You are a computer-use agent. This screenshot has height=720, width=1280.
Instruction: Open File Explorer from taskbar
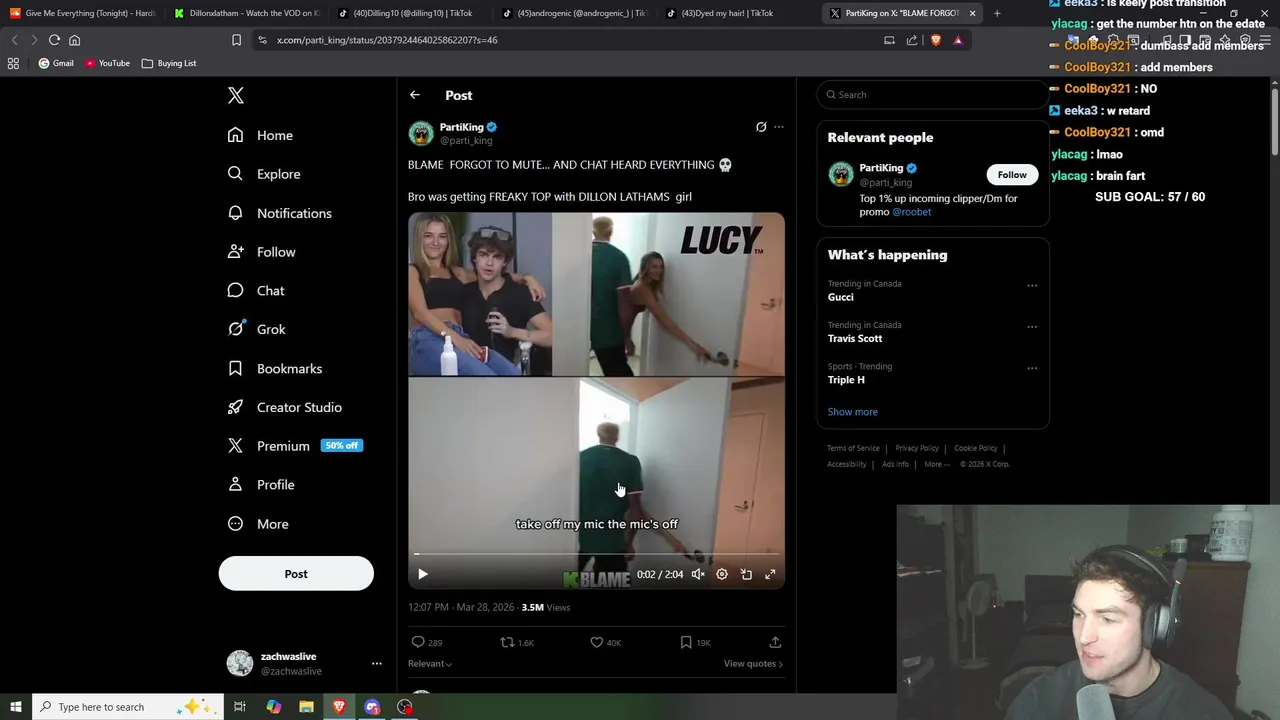[306, 707]
